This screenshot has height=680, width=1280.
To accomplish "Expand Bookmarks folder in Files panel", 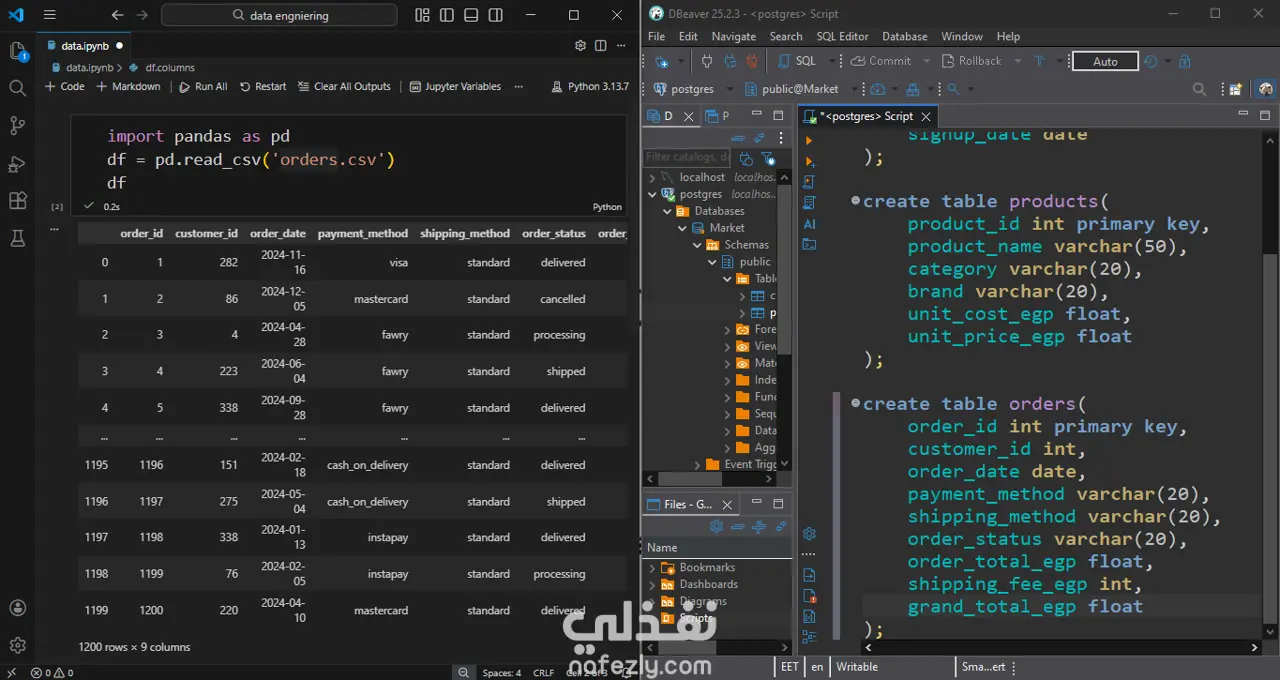I will click(653, 568).
